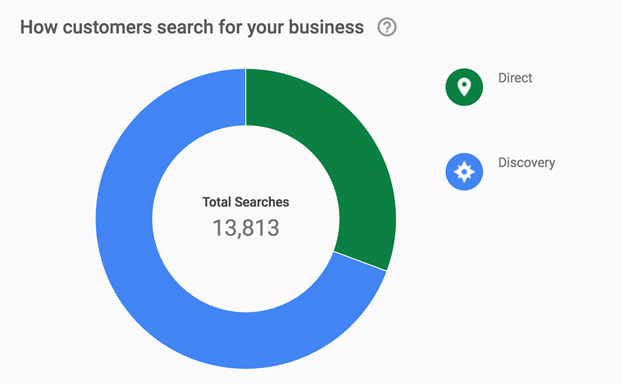This screenshot has height=384, width=622.
Task: Click the blue Discovery compass icon
Action: [464, 172]
